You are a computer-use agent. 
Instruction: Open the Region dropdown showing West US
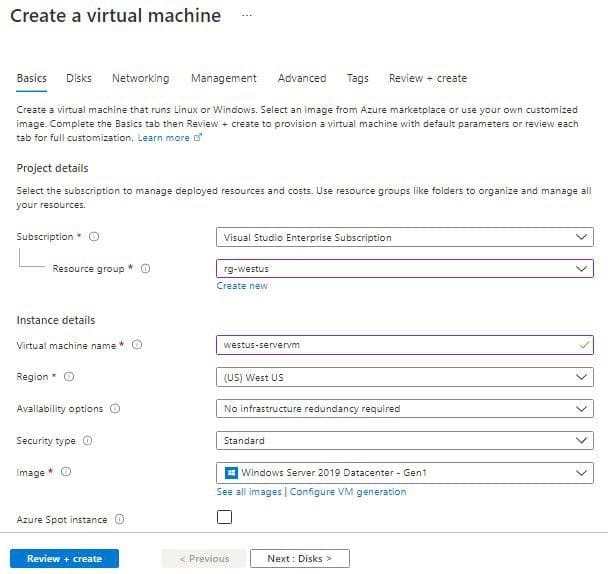[404, 377]
